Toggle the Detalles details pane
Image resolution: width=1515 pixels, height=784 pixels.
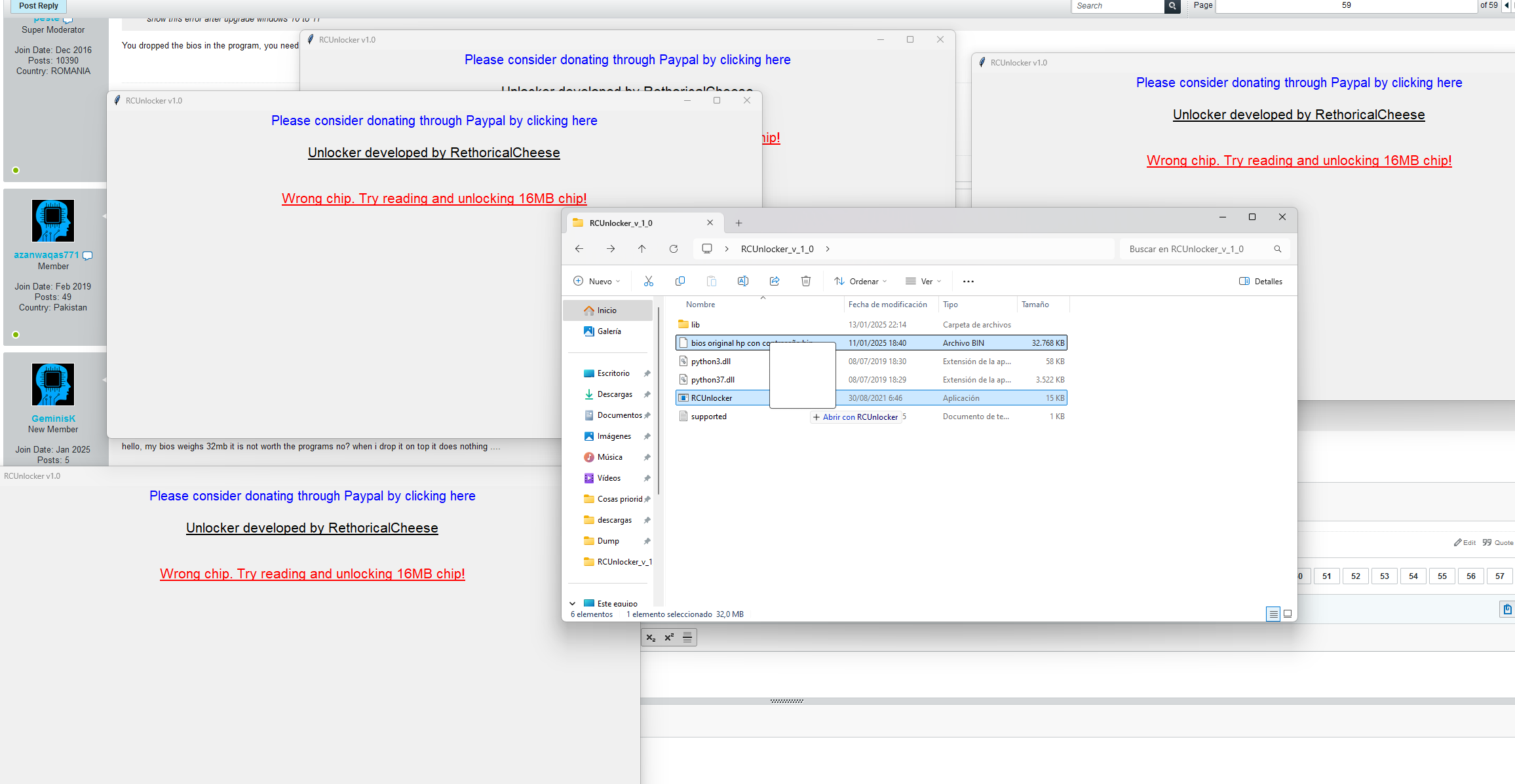coord(1260,281)
